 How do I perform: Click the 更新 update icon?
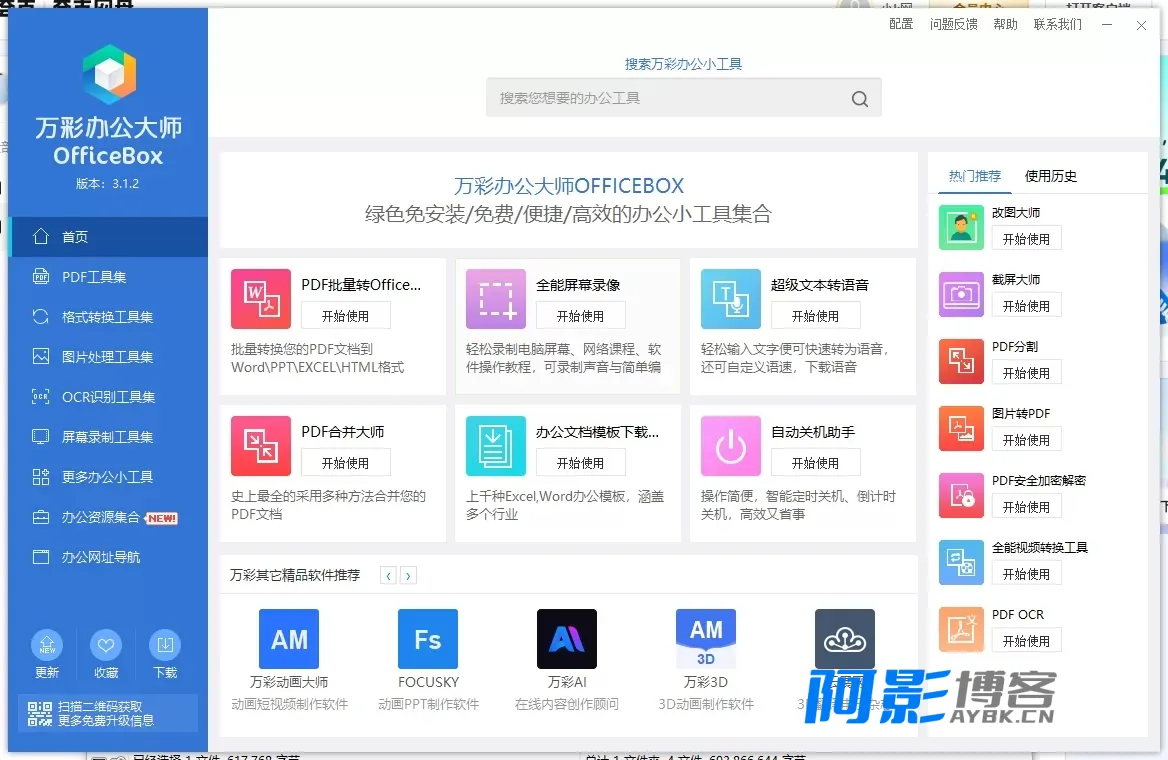click(47, 645)
